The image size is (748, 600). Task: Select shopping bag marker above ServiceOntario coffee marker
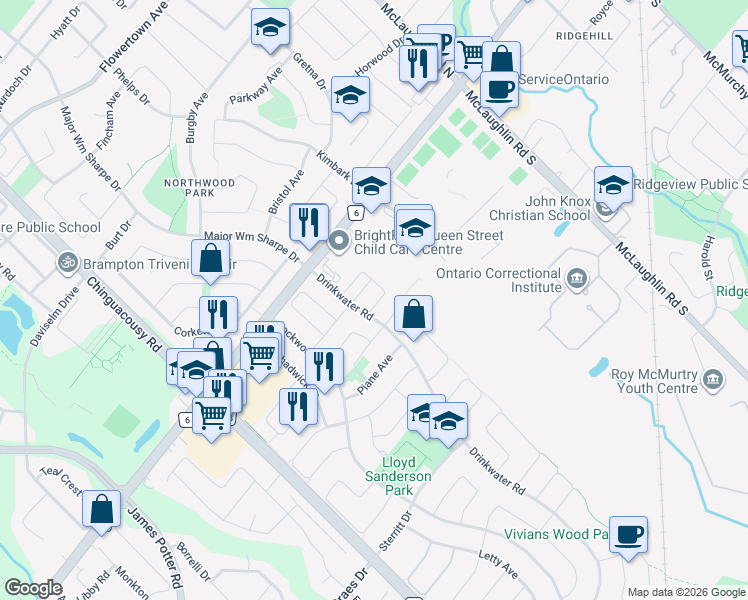click(x=501, y=57)
